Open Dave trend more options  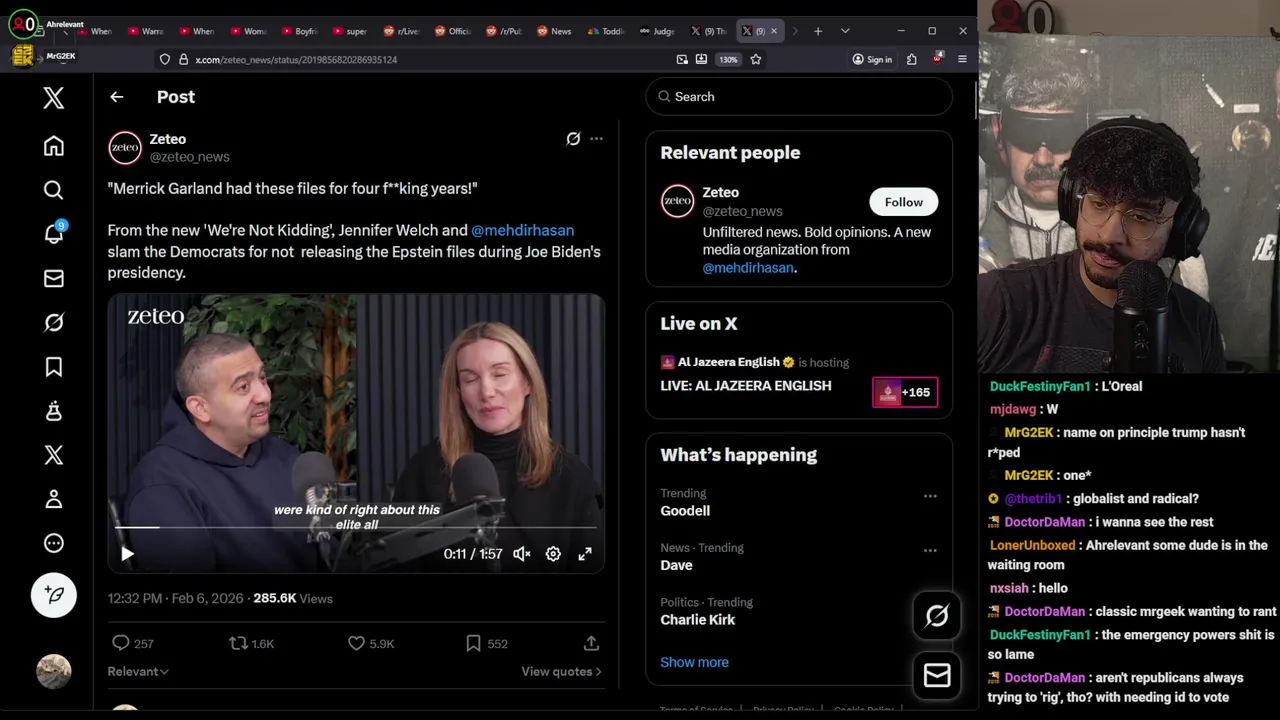(930, 550)
